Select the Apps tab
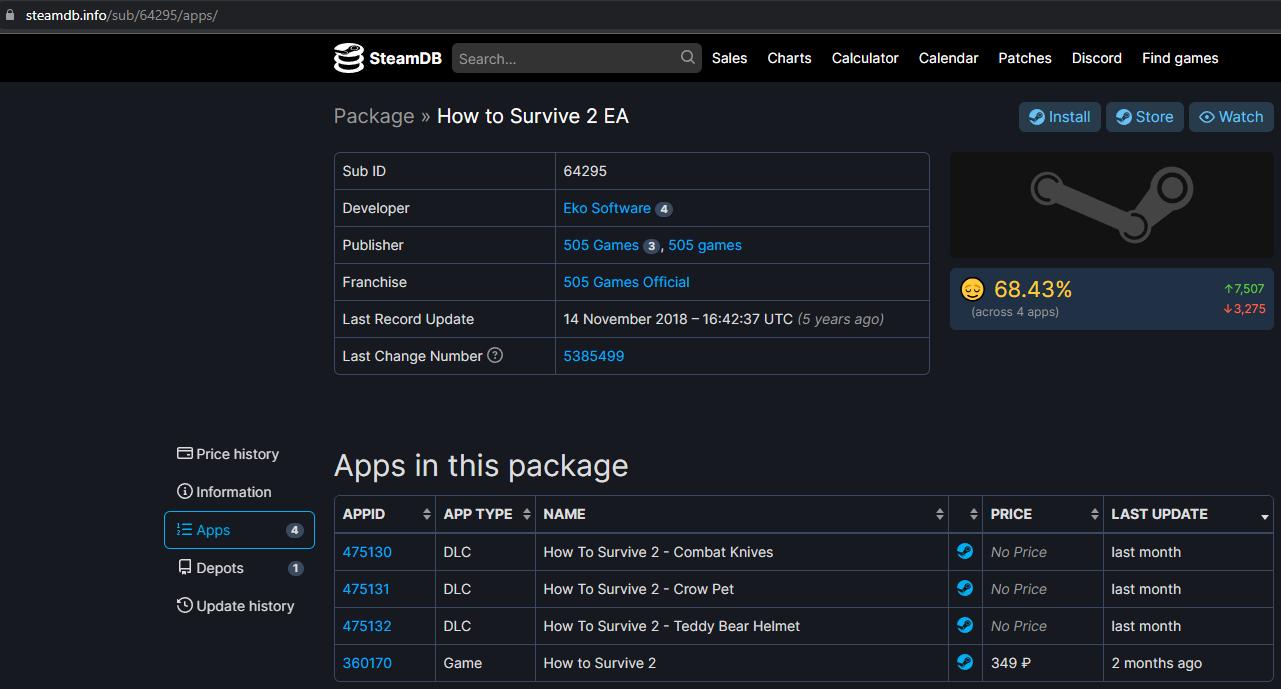1281x689 pixels. (239, 530)
